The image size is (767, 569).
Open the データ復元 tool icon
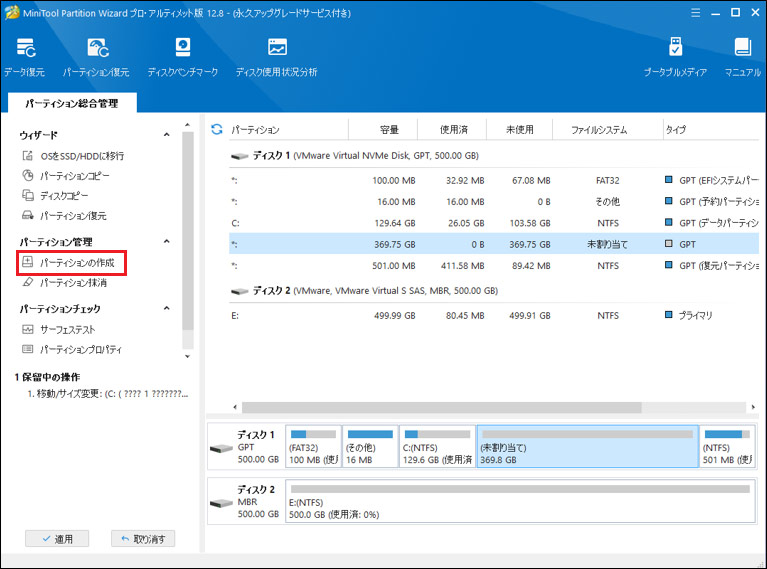click(x=25, y=57)
